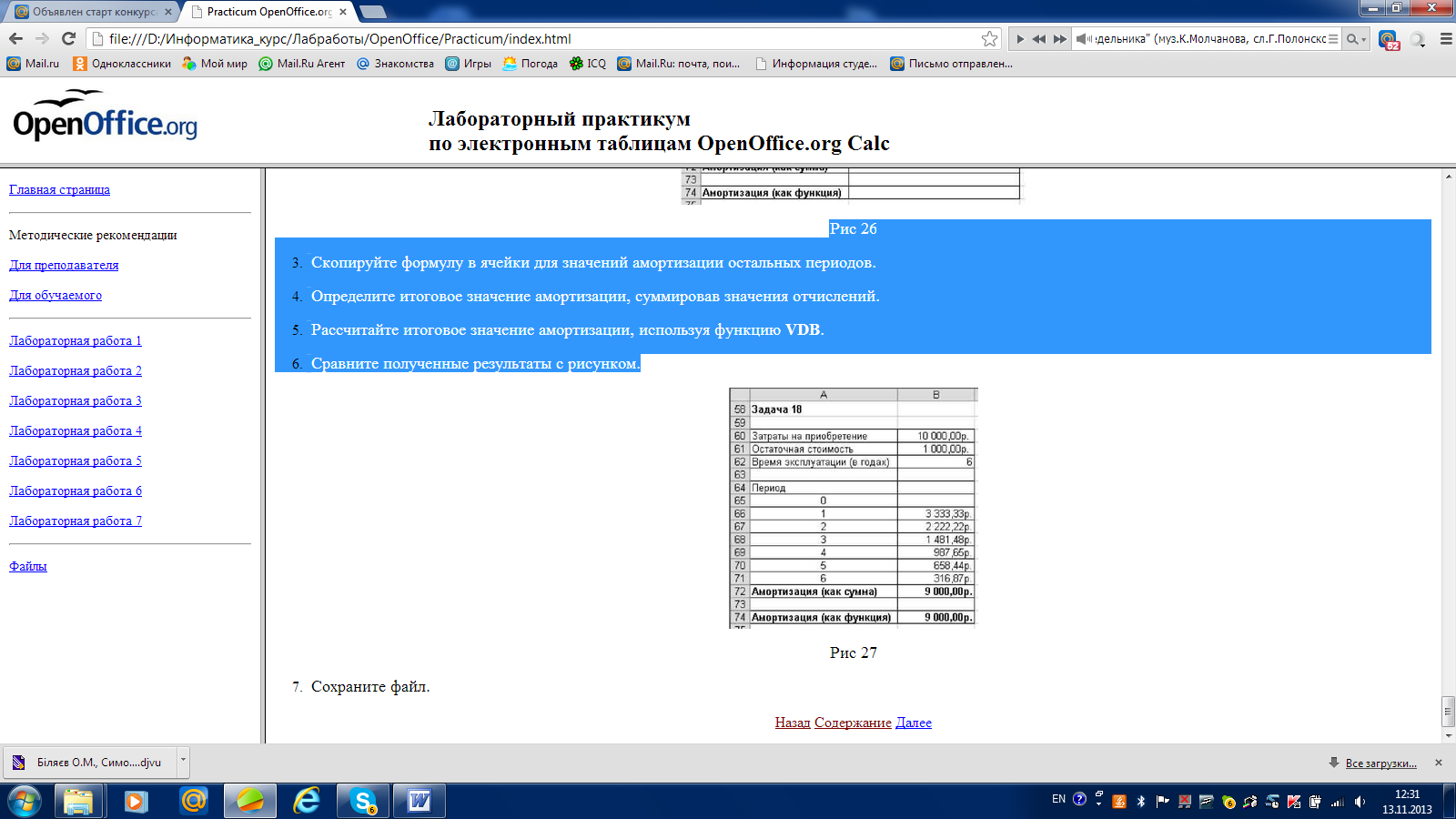Skip to previous track in music toolbar
This screenshot has width=1456, height=819.
point(1039,39)
